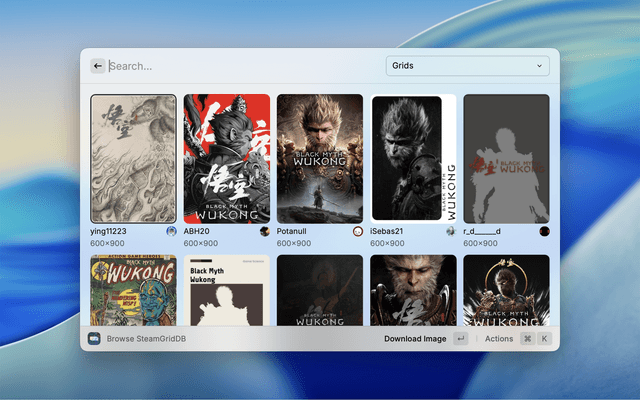Click iSebas21's author avatar icon
Image resolution: width=640 pixels, height=400 pixels.
pos(451,231)
